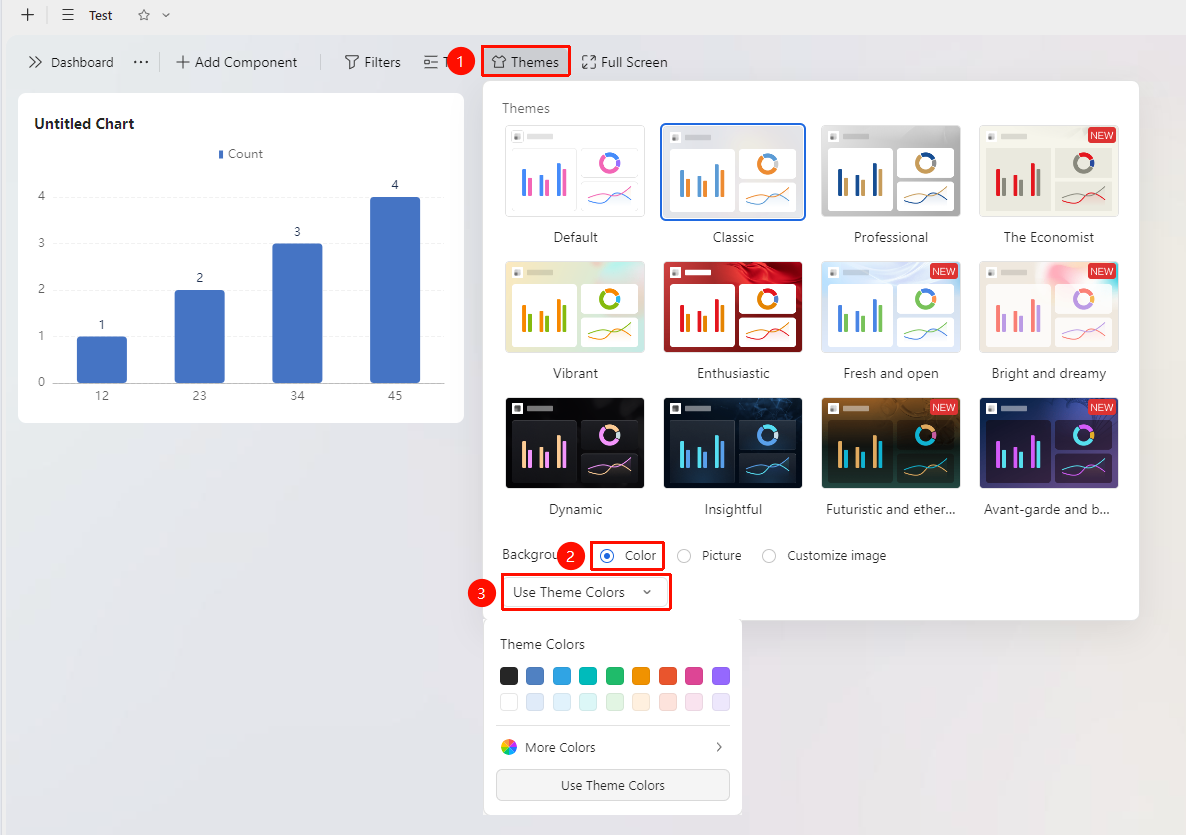Select the Bright and dreamy theme

coord(1049,307)
